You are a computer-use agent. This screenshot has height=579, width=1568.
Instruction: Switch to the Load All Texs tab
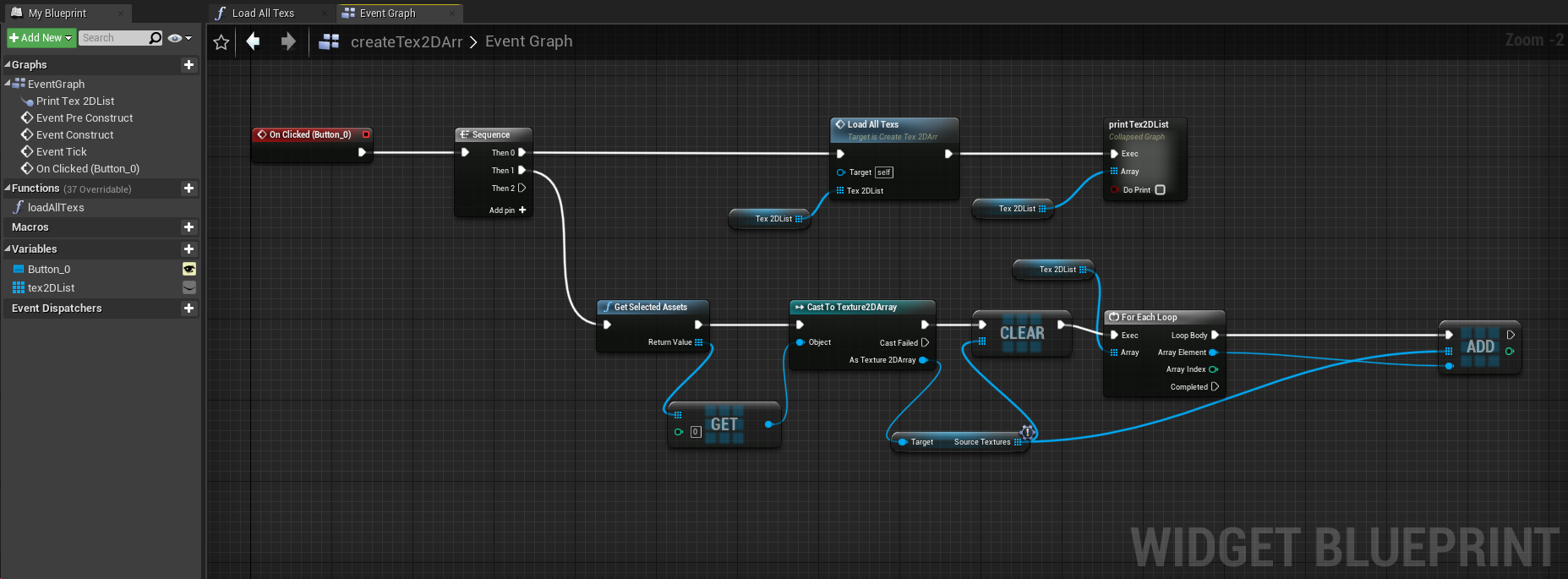tap(263, 14)
